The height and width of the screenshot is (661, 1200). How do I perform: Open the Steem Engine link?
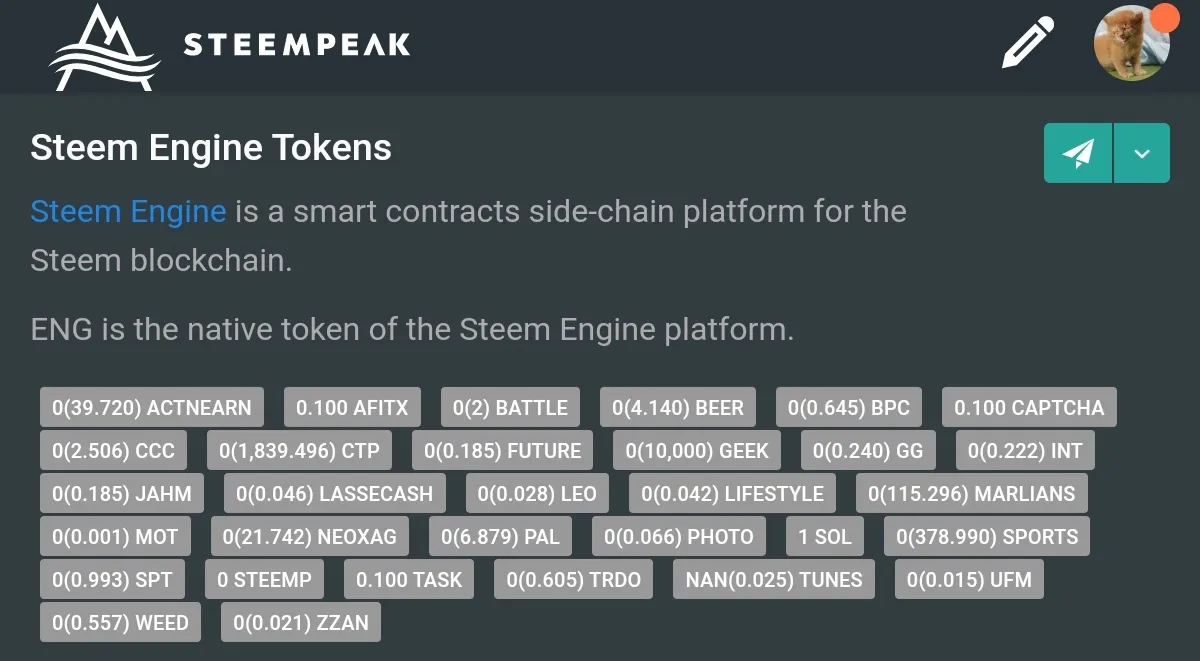pos(128,212)
